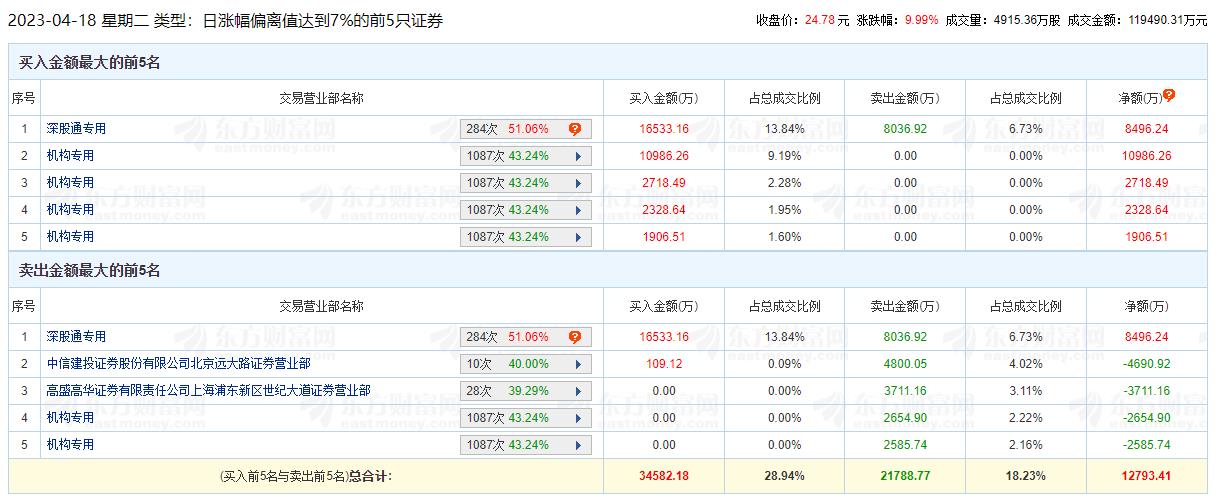The height and width of the screenshot is (504, 1215).
Task: Open 机构专用 link in the 2654.90 sell row
Action: 70,418
